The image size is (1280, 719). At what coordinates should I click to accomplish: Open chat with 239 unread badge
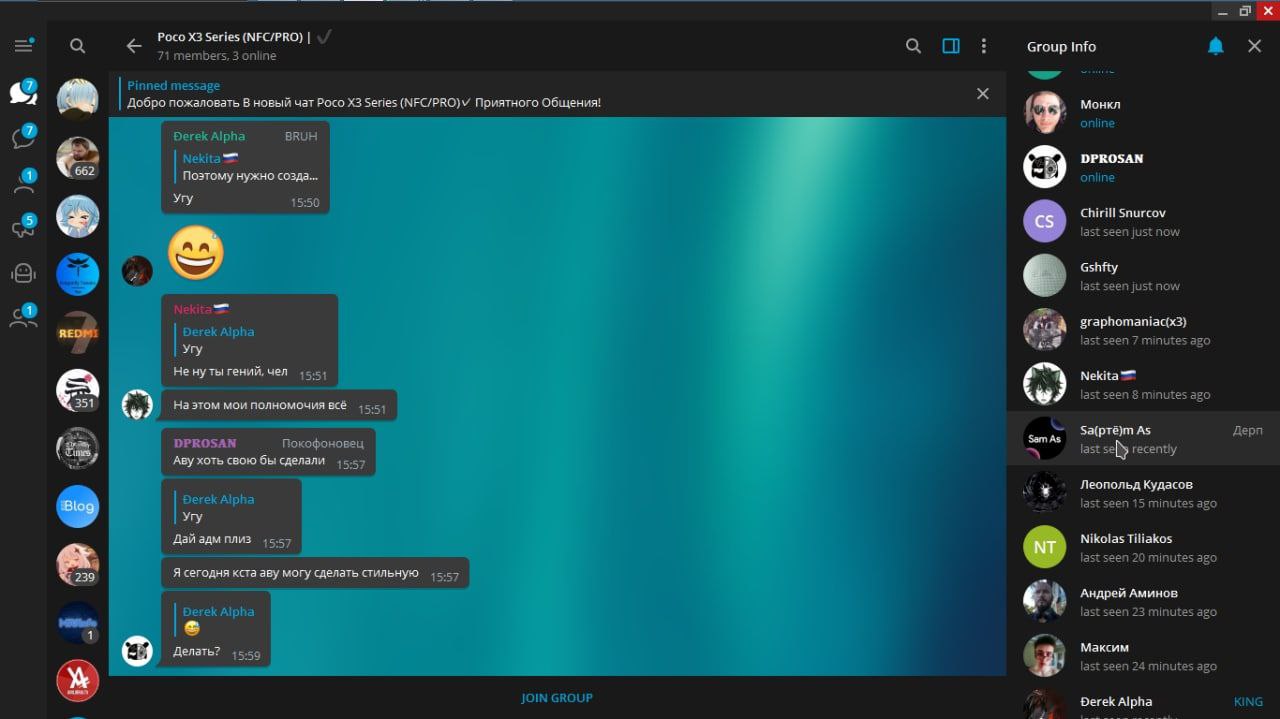tap(78, 565)
